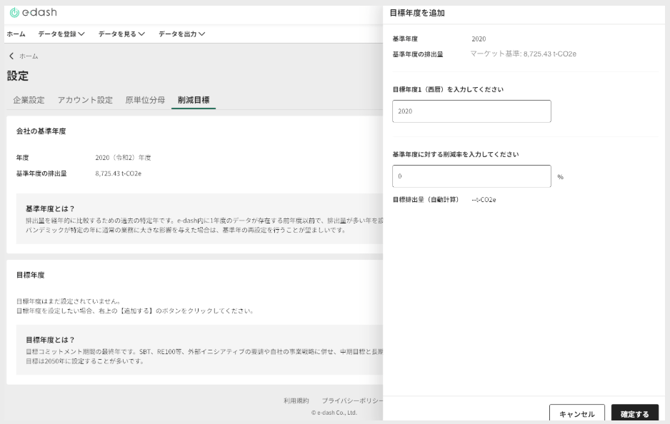
Task: Open the 利用規約 footer link
Action: [x=296, y=400]
